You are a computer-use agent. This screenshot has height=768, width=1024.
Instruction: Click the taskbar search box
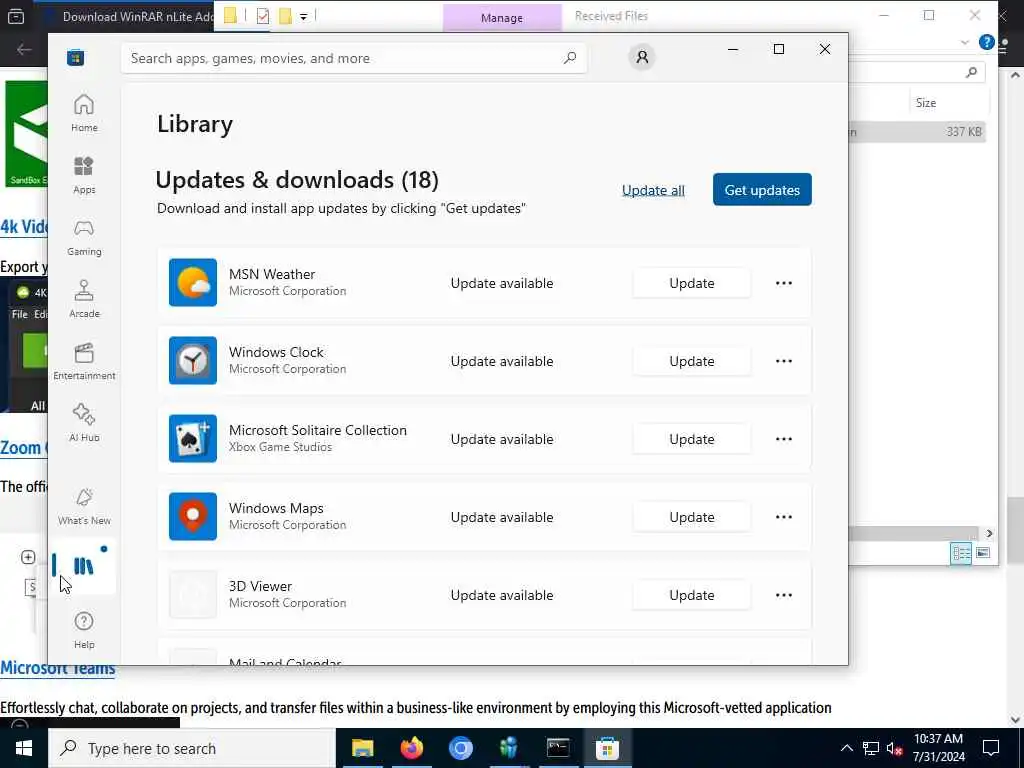192,748
